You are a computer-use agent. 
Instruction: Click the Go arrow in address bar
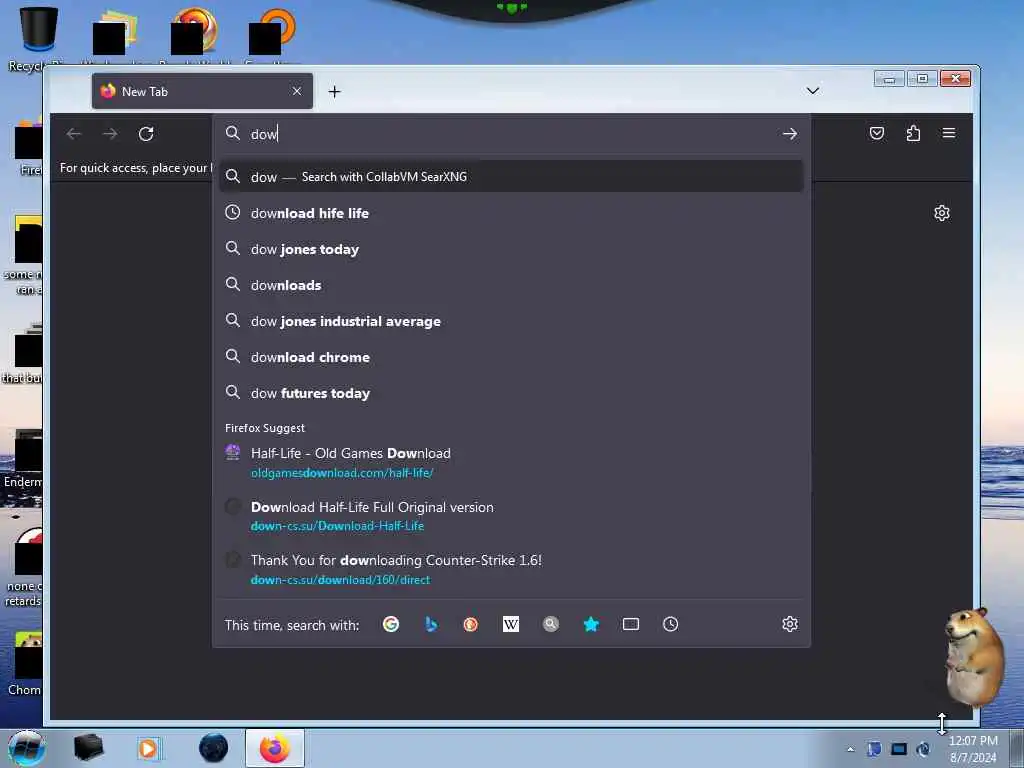pos(790,134)
